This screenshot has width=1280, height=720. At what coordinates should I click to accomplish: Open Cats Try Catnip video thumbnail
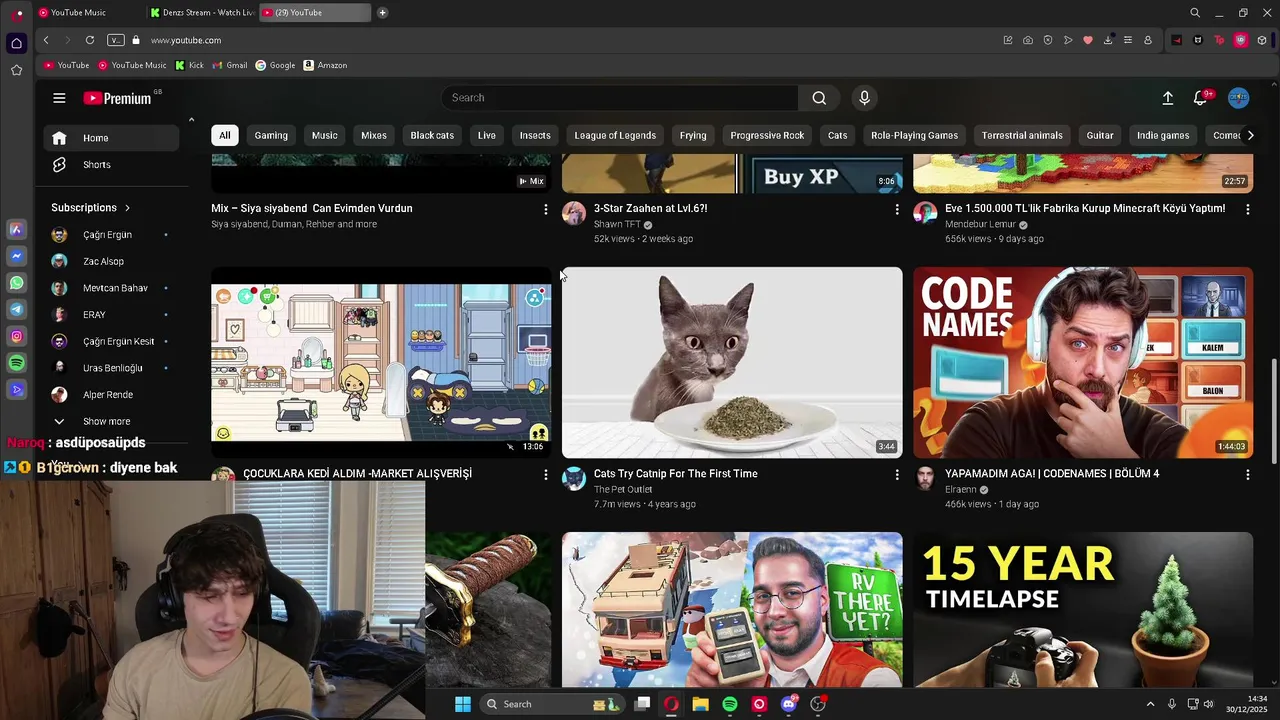[732, 362]
